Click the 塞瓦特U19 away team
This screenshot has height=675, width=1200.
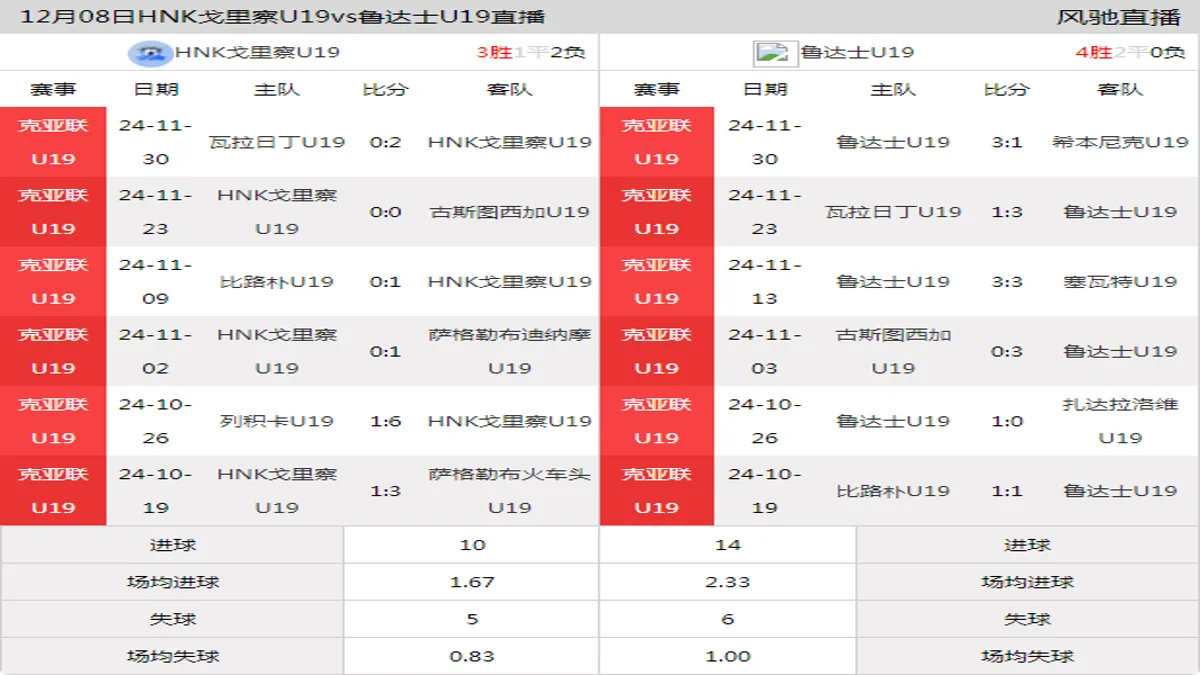point(1120,282)
